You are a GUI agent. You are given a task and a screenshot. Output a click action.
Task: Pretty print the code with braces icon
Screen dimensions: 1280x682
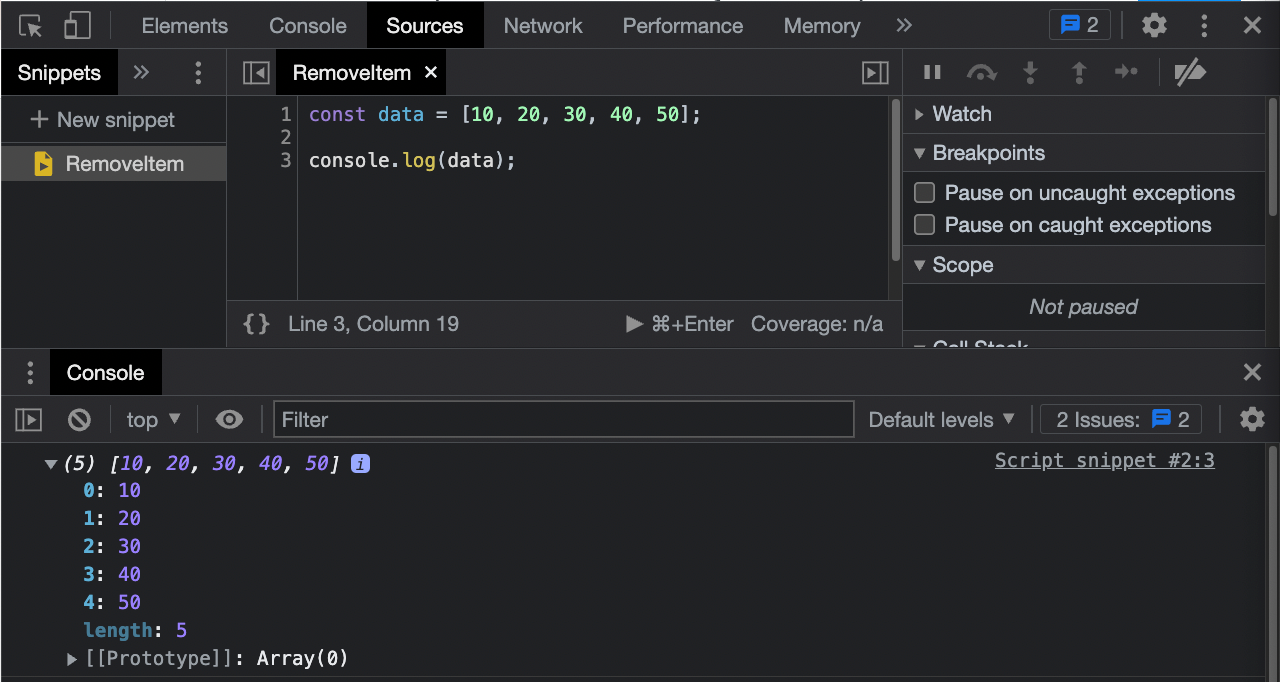pyautogui.click(x=257, y=324)
